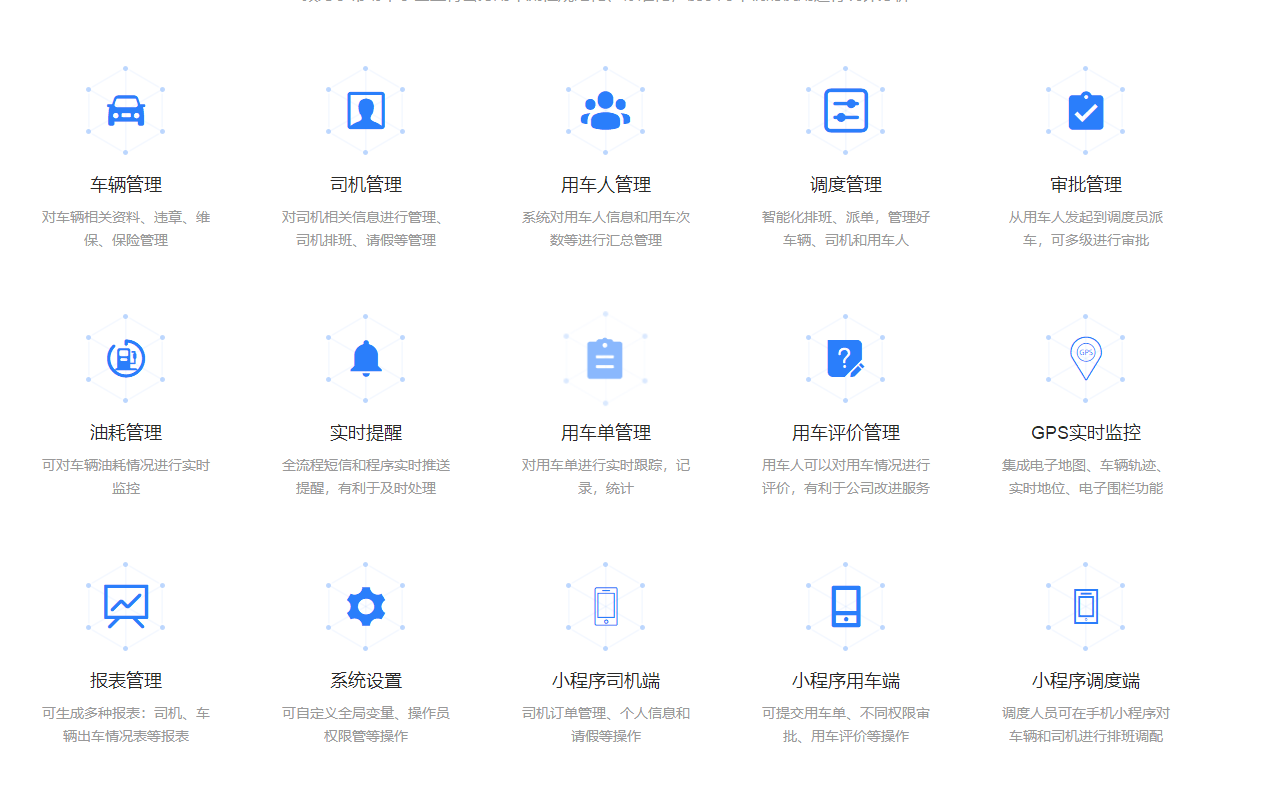Click the 报表管理 heading
The height and width of the screenshot is (792, 1263).
click(x=125, y=680)
